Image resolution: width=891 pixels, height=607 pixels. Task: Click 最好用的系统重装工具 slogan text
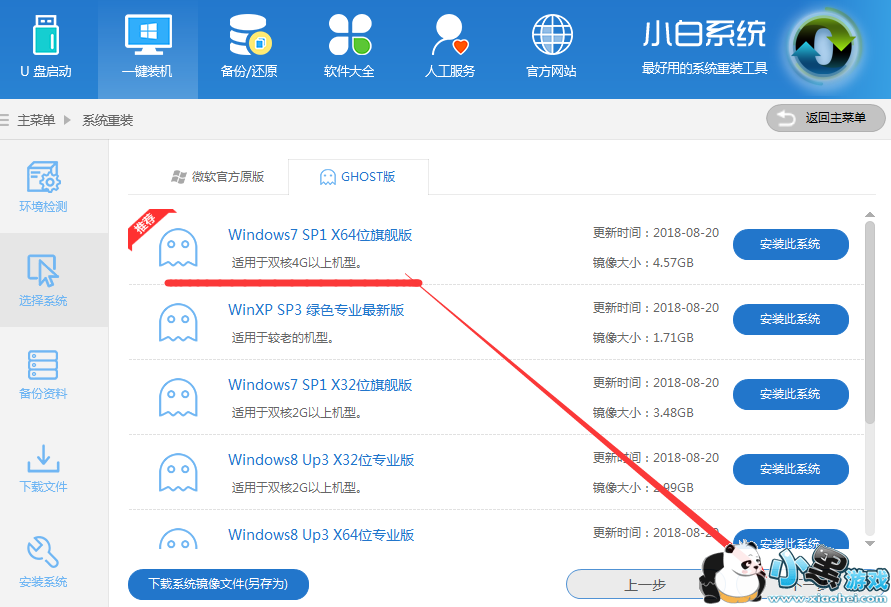click(x=705, y=68)
